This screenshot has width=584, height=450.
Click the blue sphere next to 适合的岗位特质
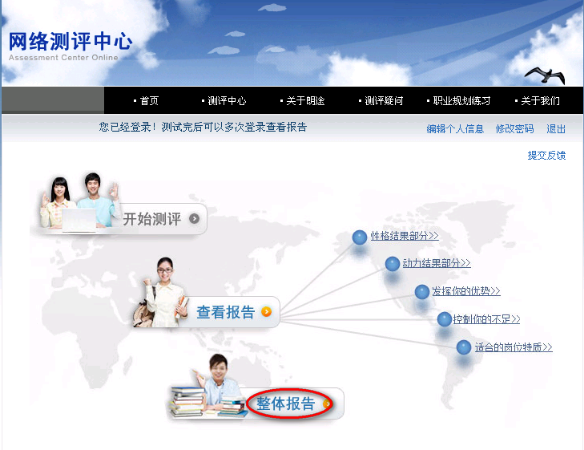[x=464, y=348]
